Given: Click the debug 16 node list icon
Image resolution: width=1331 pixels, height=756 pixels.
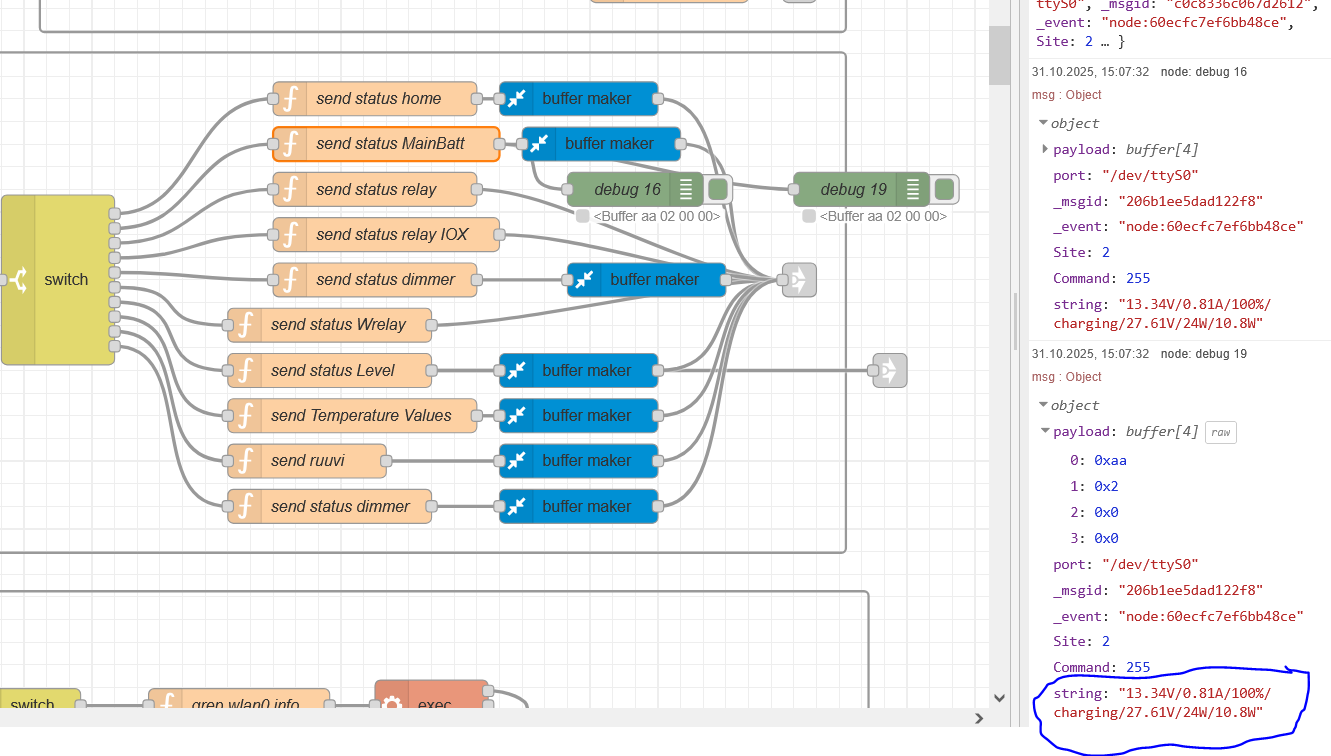Looking at the screenshot, I should pos(686,190).
